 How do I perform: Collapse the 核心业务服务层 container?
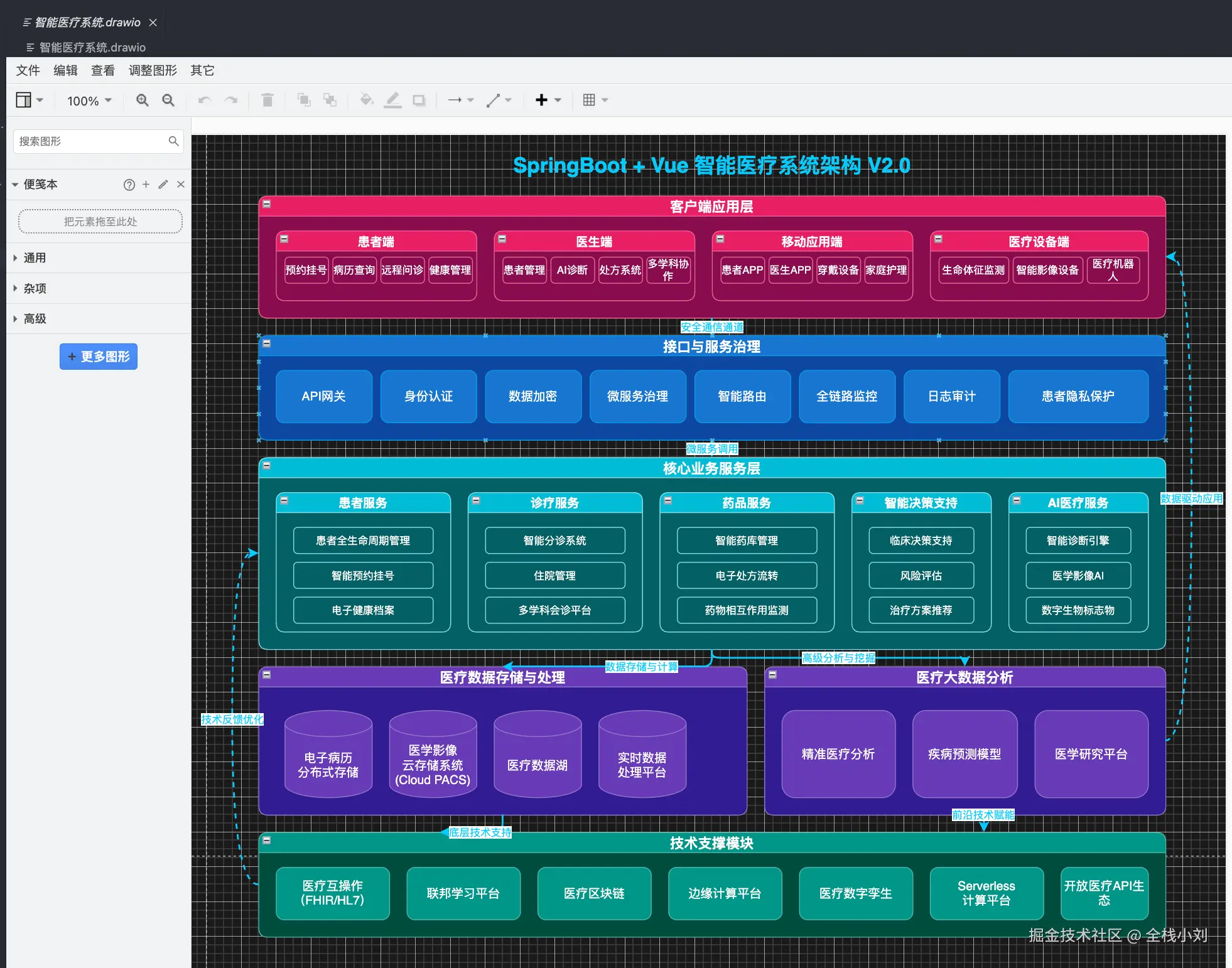[x=267, y=466]
